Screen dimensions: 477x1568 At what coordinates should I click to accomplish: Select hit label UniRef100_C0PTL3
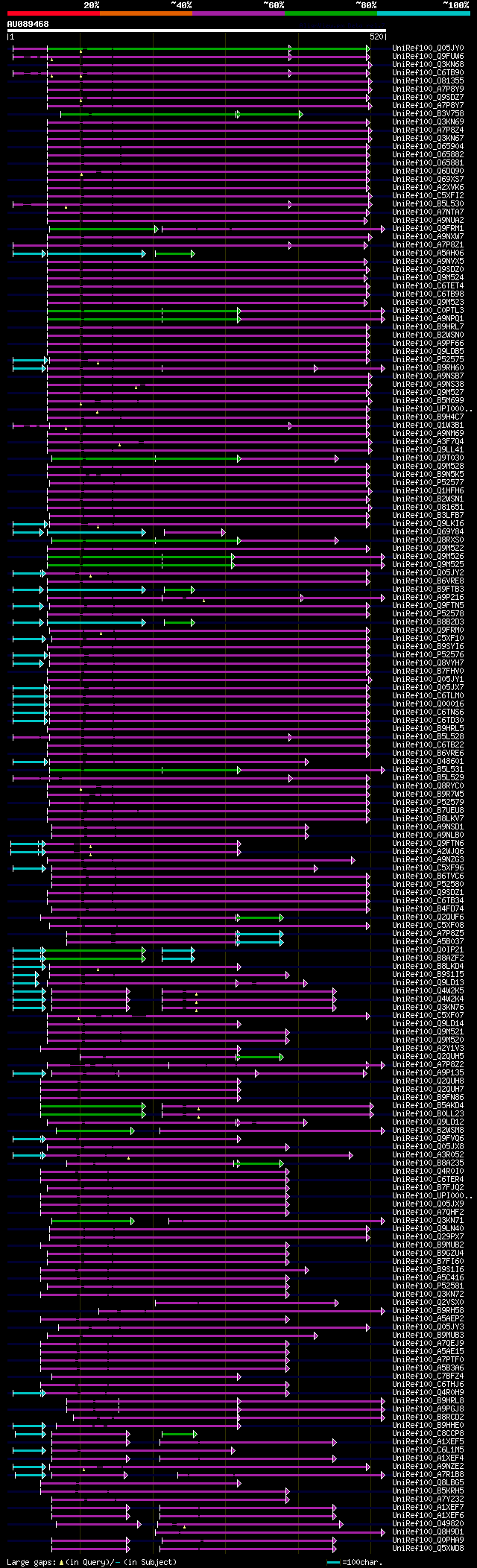[428, 311]
